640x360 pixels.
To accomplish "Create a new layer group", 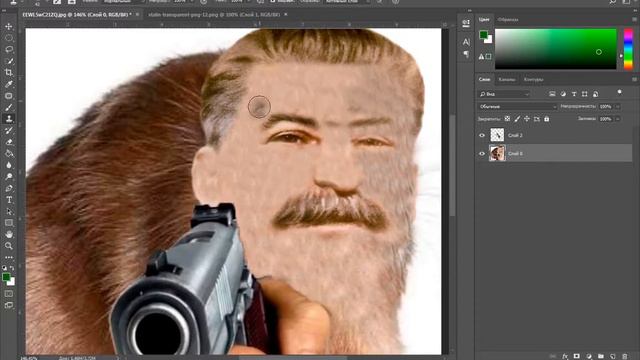I will tap(601, 356).
